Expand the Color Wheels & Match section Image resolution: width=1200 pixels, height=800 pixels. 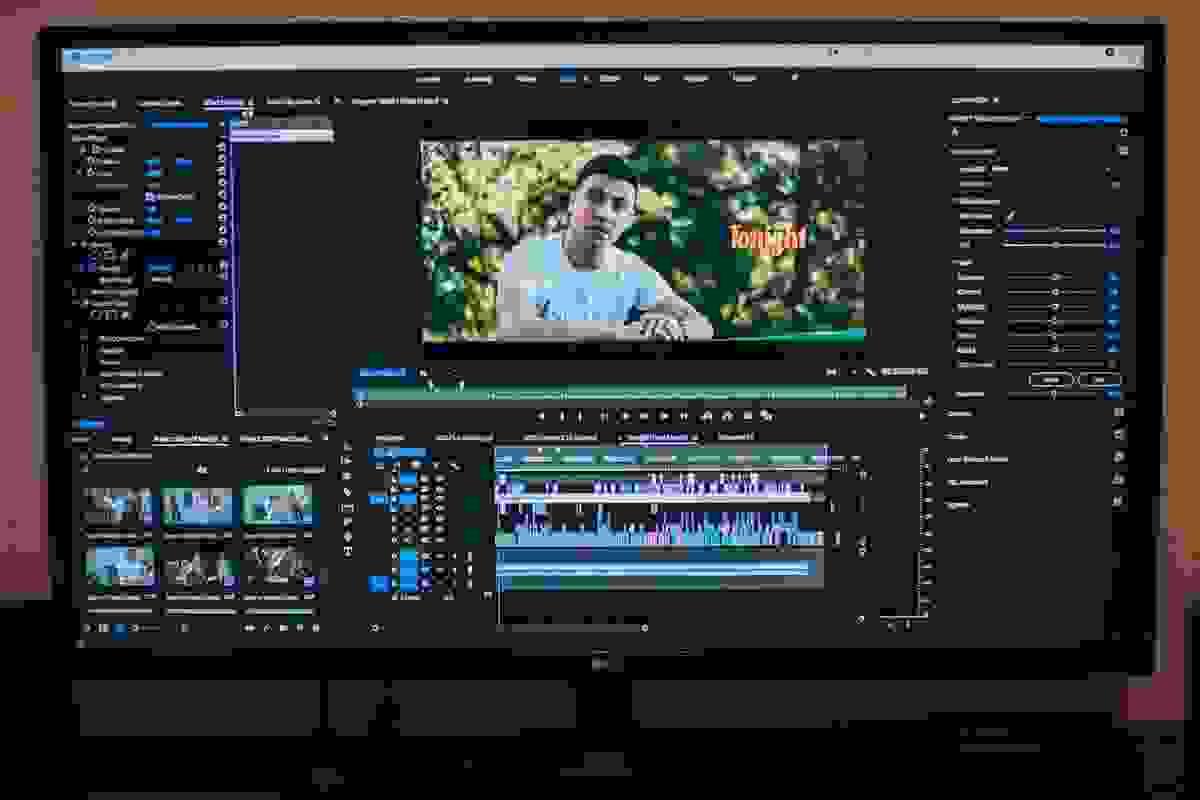978,459
